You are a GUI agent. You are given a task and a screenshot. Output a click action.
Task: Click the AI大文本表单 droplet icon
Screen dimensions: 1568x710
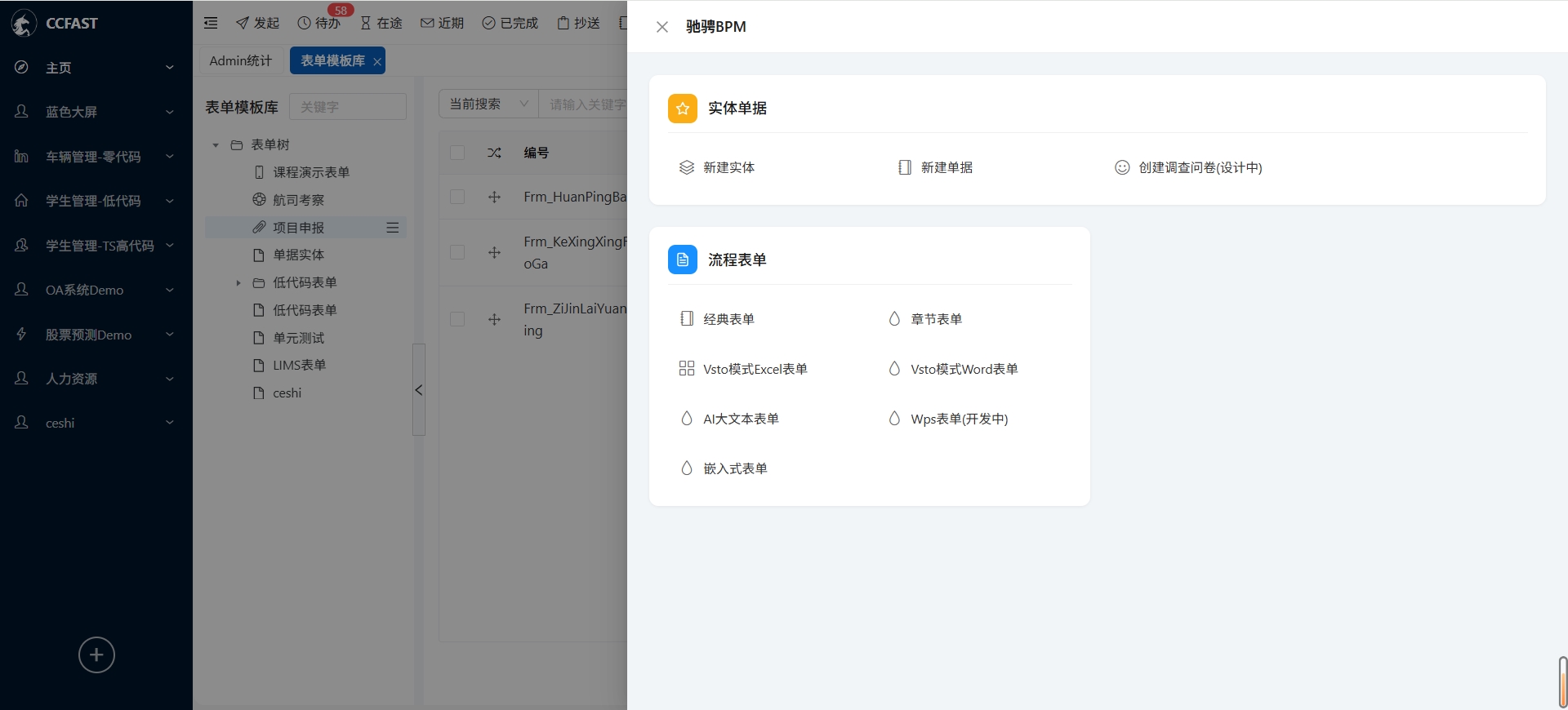687,418
